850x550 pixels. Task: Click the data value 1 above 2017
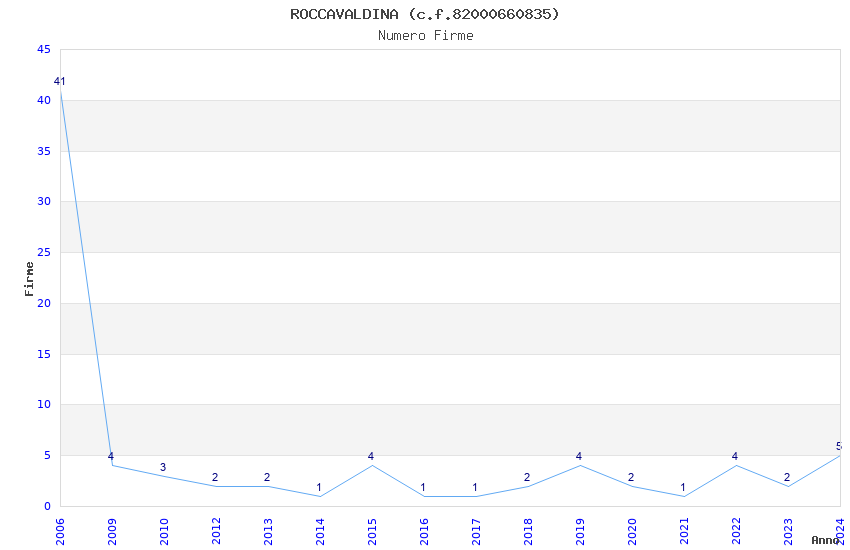[475, 488]
